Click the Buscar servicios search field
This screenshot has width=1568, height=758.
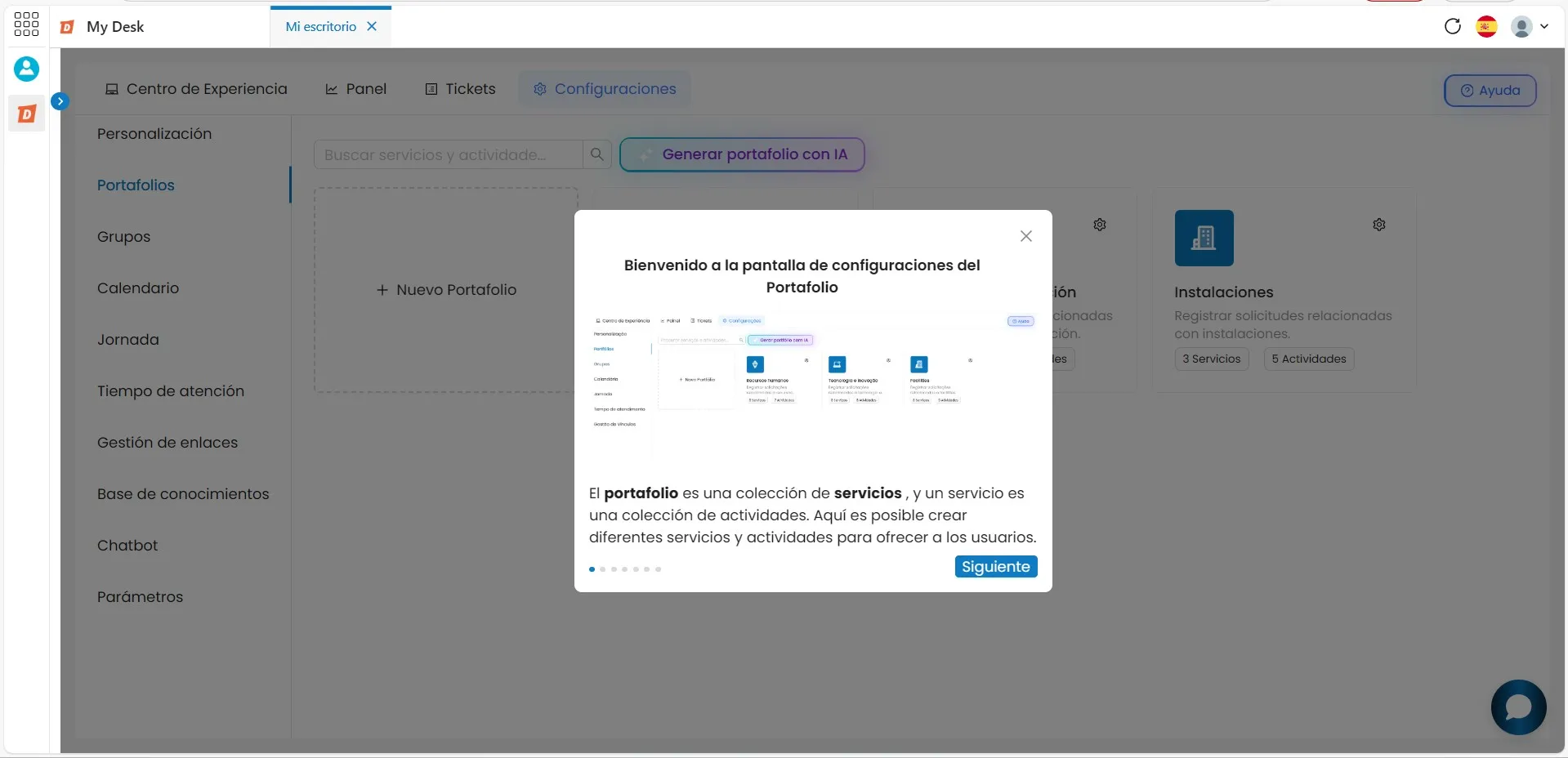448,154
